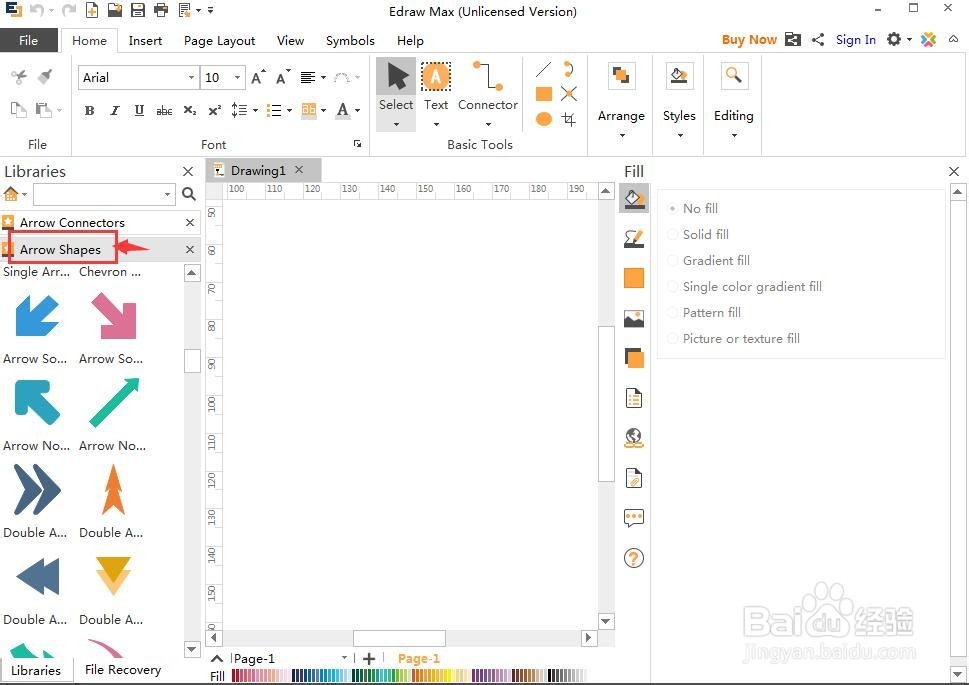The height and width of the screenshot is (685, 969).
Task: Pick the line drawing tool
Action: click(x=543, y=69)
